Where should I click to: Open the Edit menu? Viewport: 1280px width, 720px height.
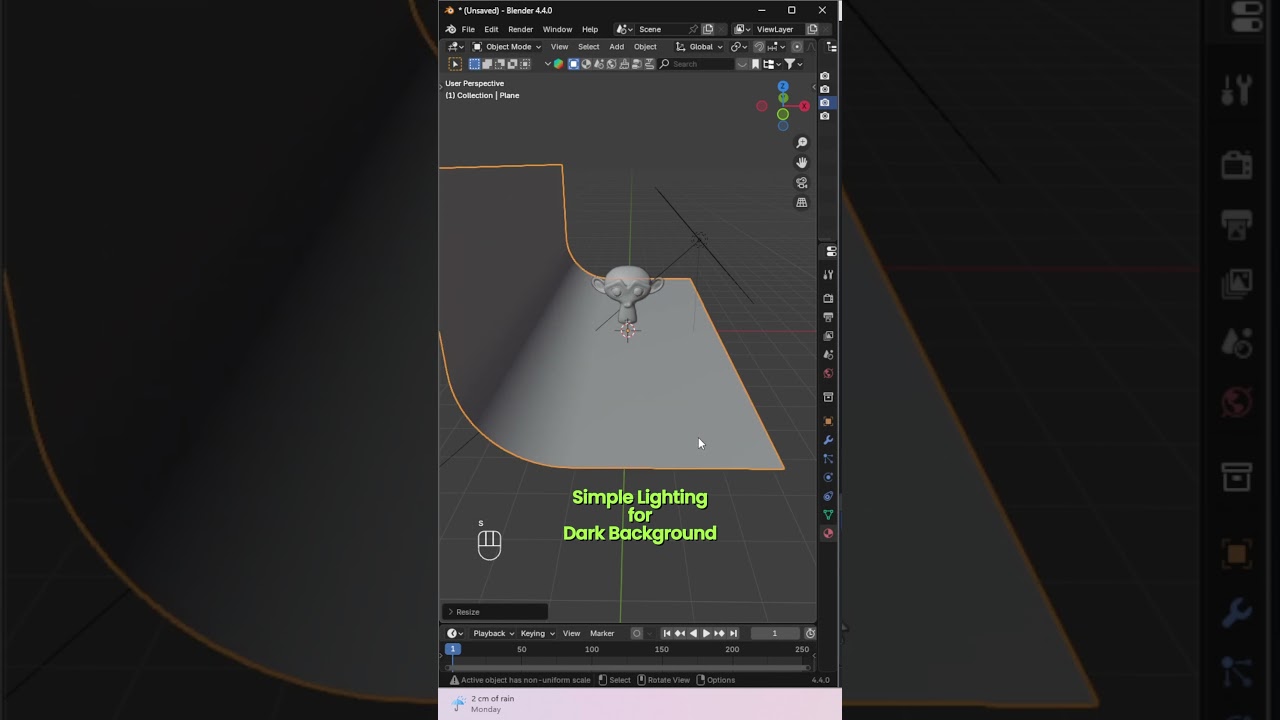coord(491,29)
